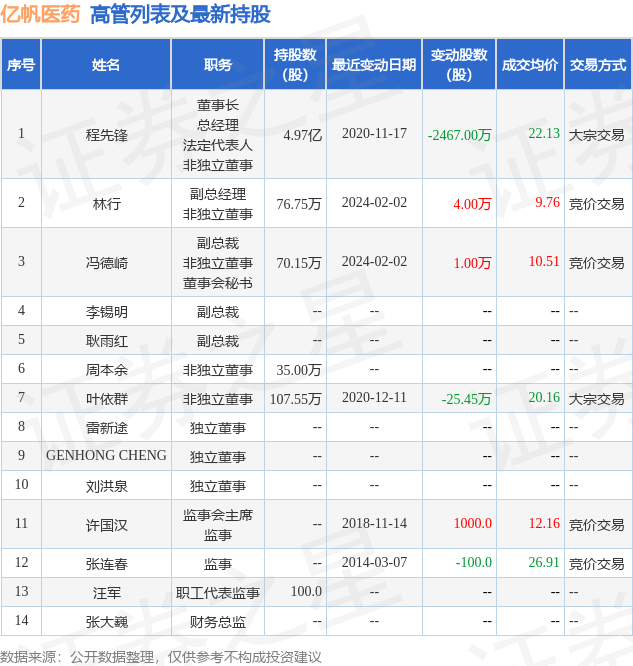
Task: Select the 持股数(股) column header
Action: click(x=295, y=65)
